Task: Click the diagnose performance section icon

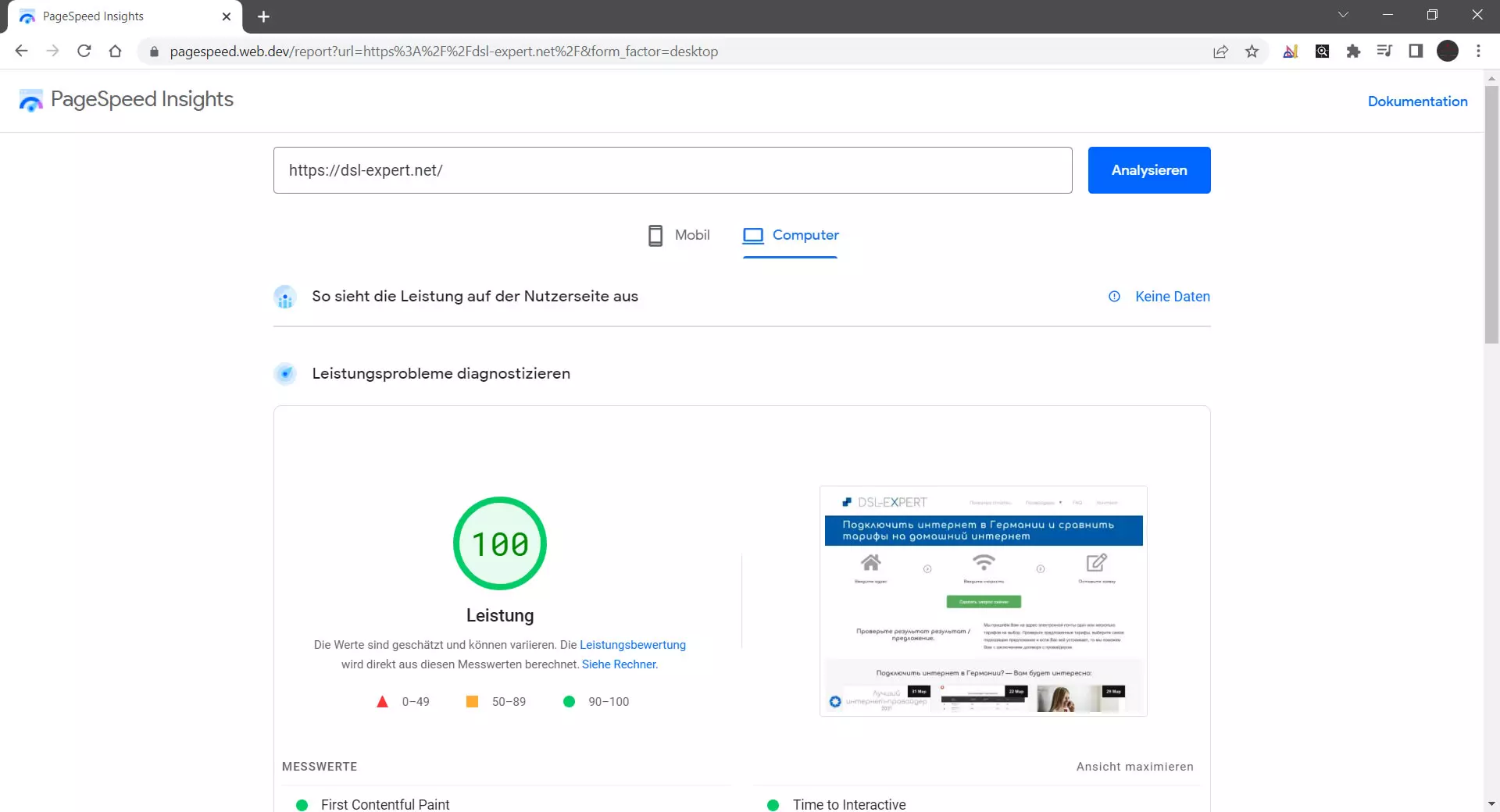Action: click(285, 374)
